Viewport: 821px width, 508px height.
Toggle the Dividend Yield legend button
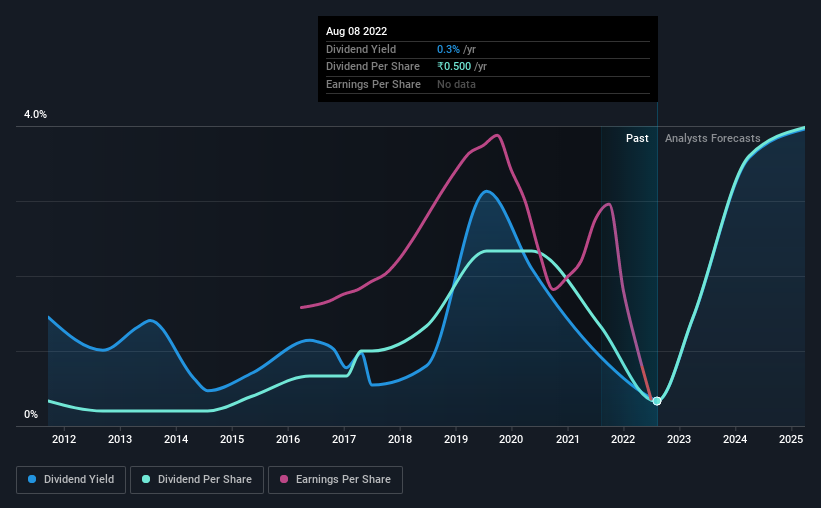71,480
